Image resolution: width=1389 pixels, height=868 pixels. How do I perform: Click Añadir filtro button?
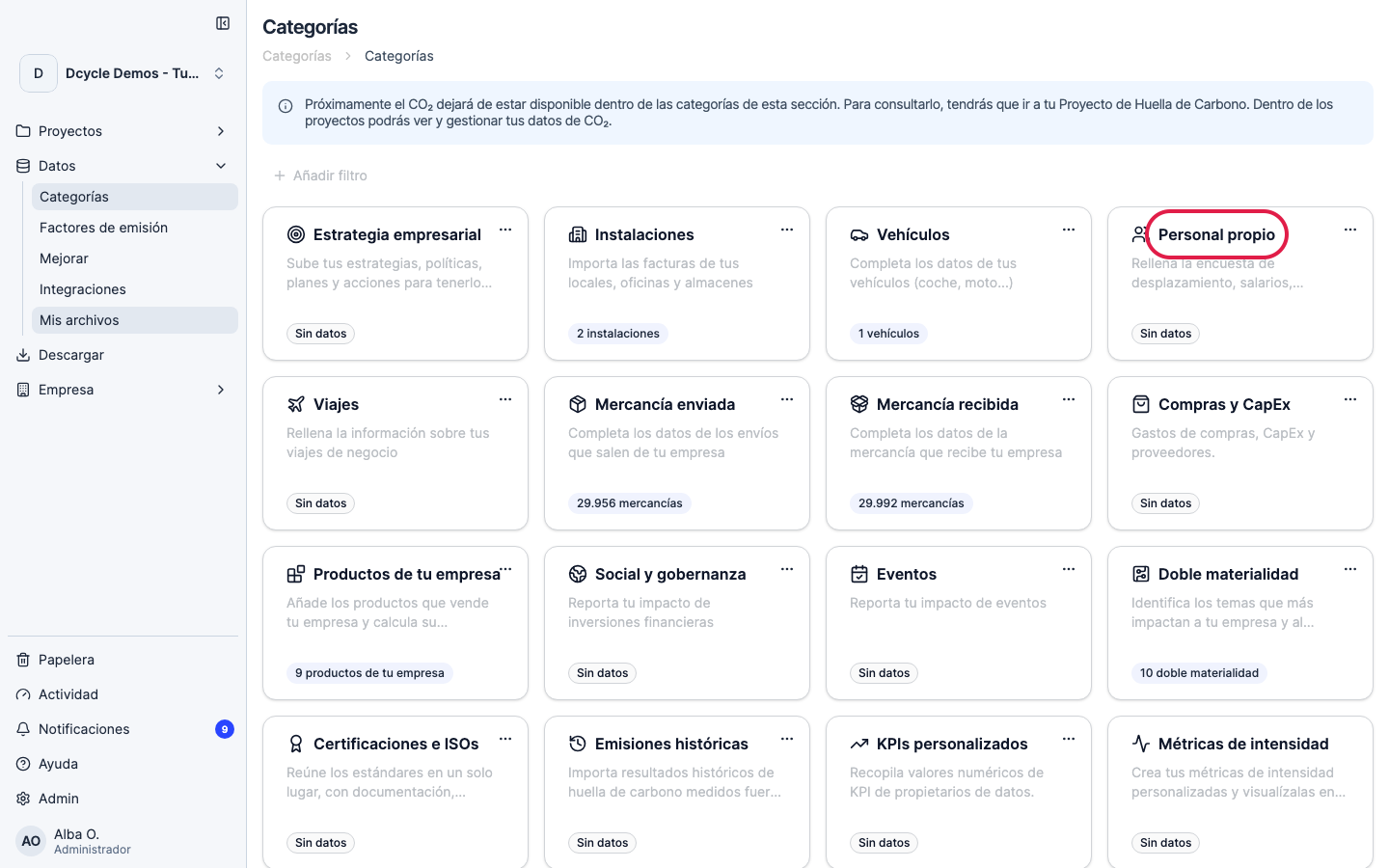(320, 176)
